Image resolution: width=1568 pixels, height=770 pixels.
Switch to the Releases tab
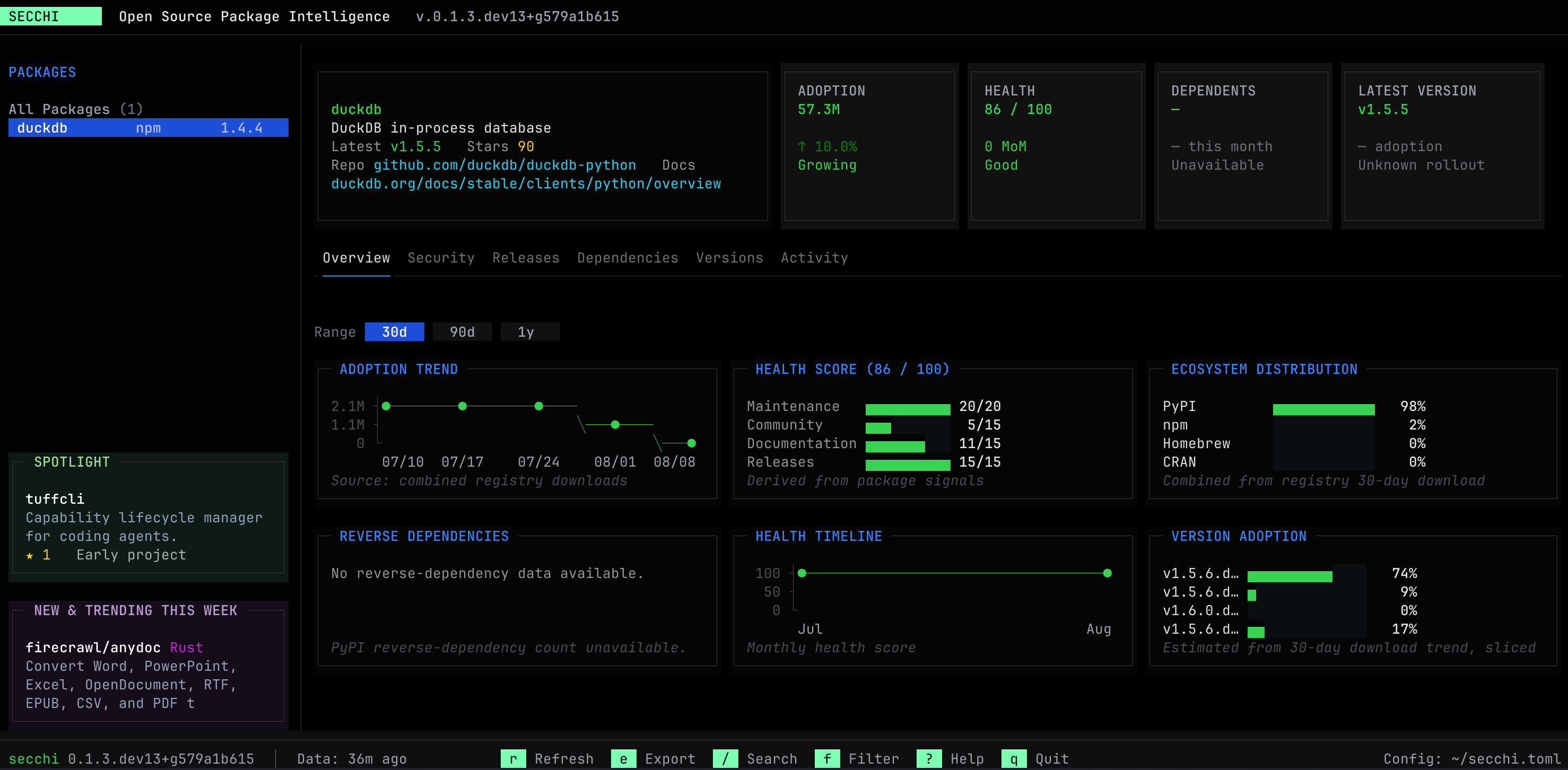[526, 258]
